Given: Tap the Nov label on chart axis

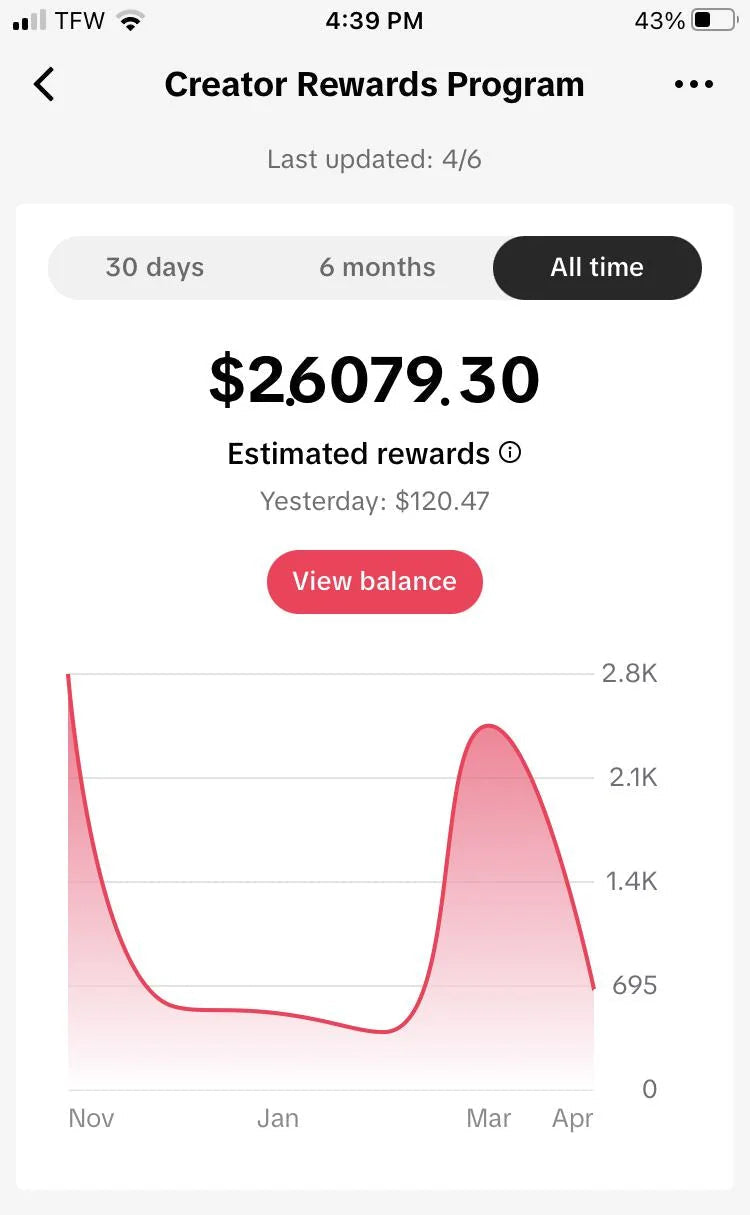Looking at the screenshot, I should pyautogui.click(x=91, y=1118).
